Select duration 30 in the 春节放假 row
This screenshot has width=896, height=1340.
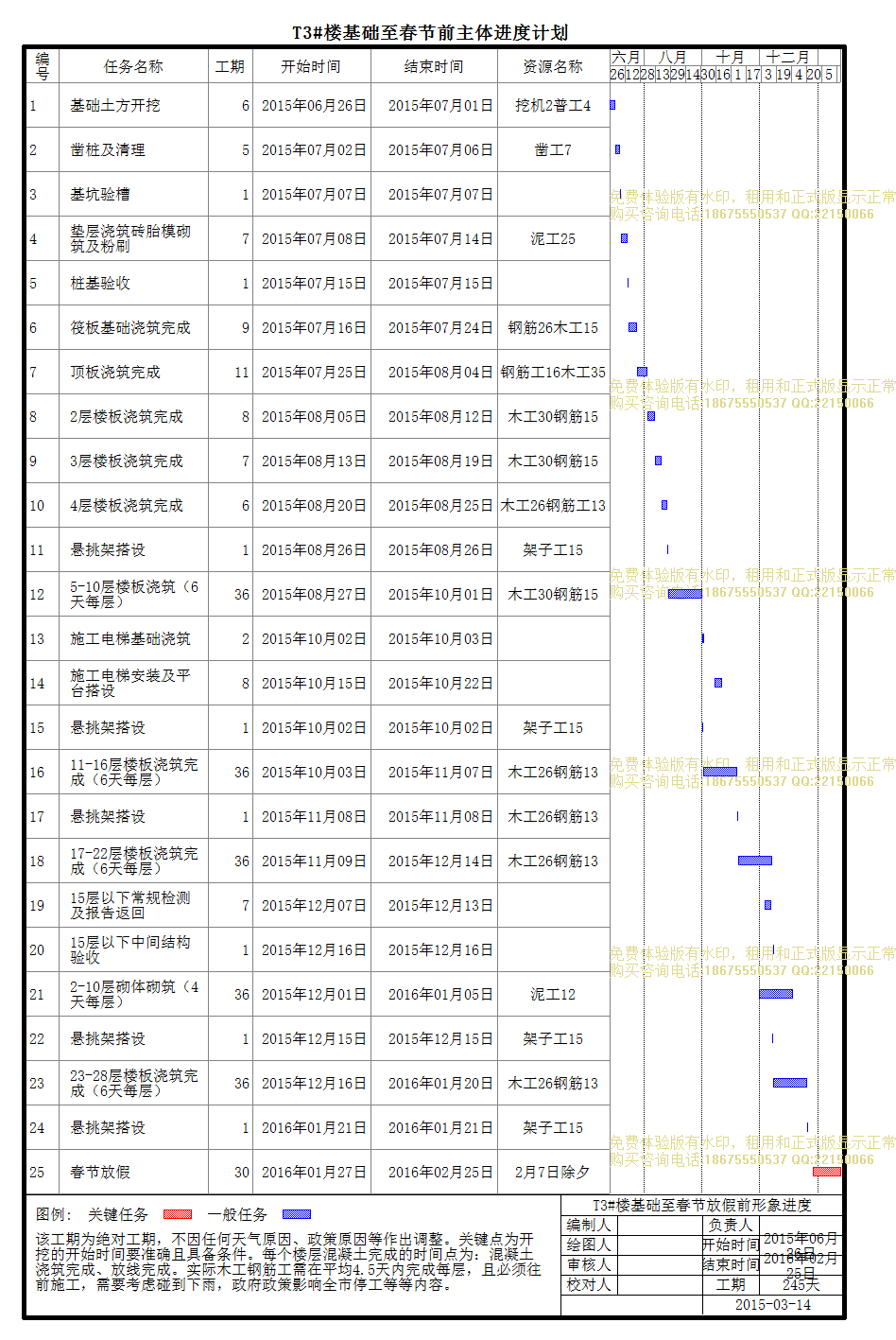click(242, 1173)
